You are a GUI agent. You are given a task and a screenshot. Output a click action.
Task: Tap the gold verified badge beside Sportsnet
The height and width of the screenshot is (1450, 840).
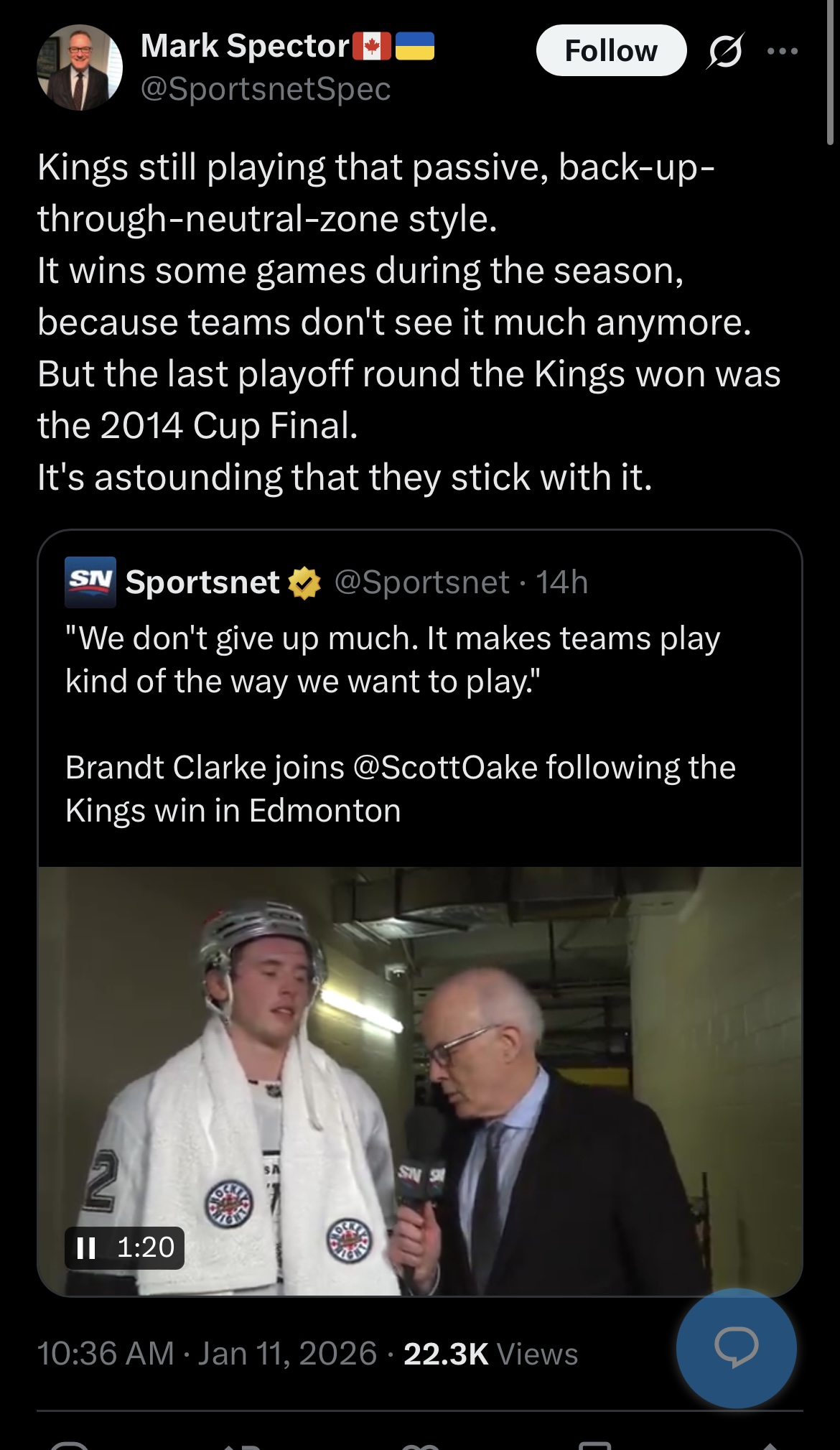[x=304, y=582]
